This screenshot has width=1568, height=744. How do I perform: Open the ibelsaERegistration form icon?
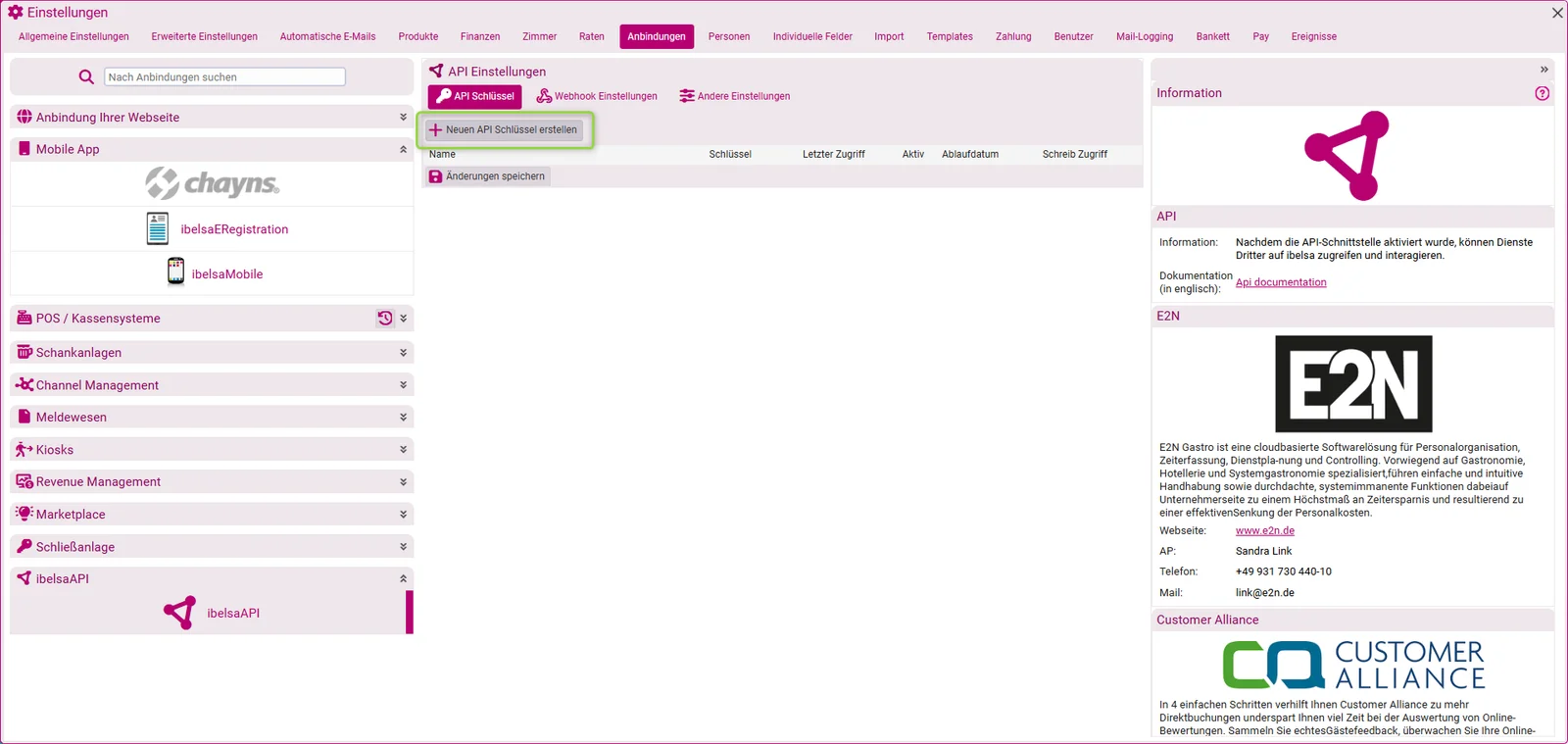(158, 228)
